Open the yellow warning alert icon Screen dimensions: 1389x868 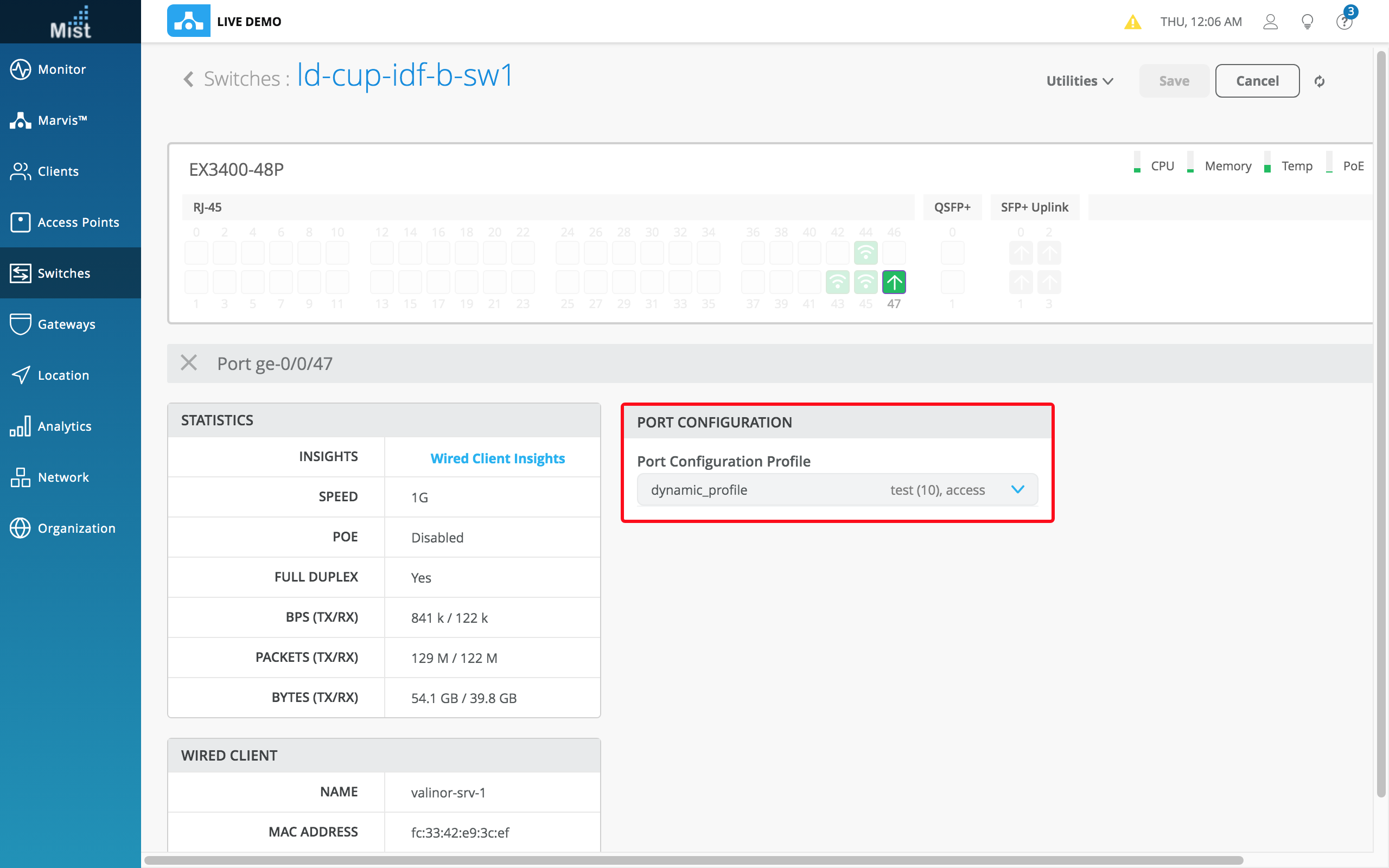(1132, 22)
